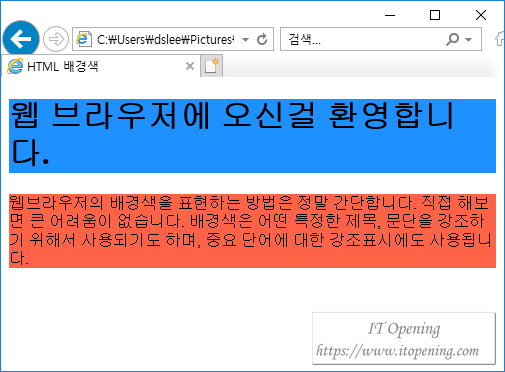Expand the address bar history dropdown arrow
The image size is (505, 372).
[x=245, y=40]
